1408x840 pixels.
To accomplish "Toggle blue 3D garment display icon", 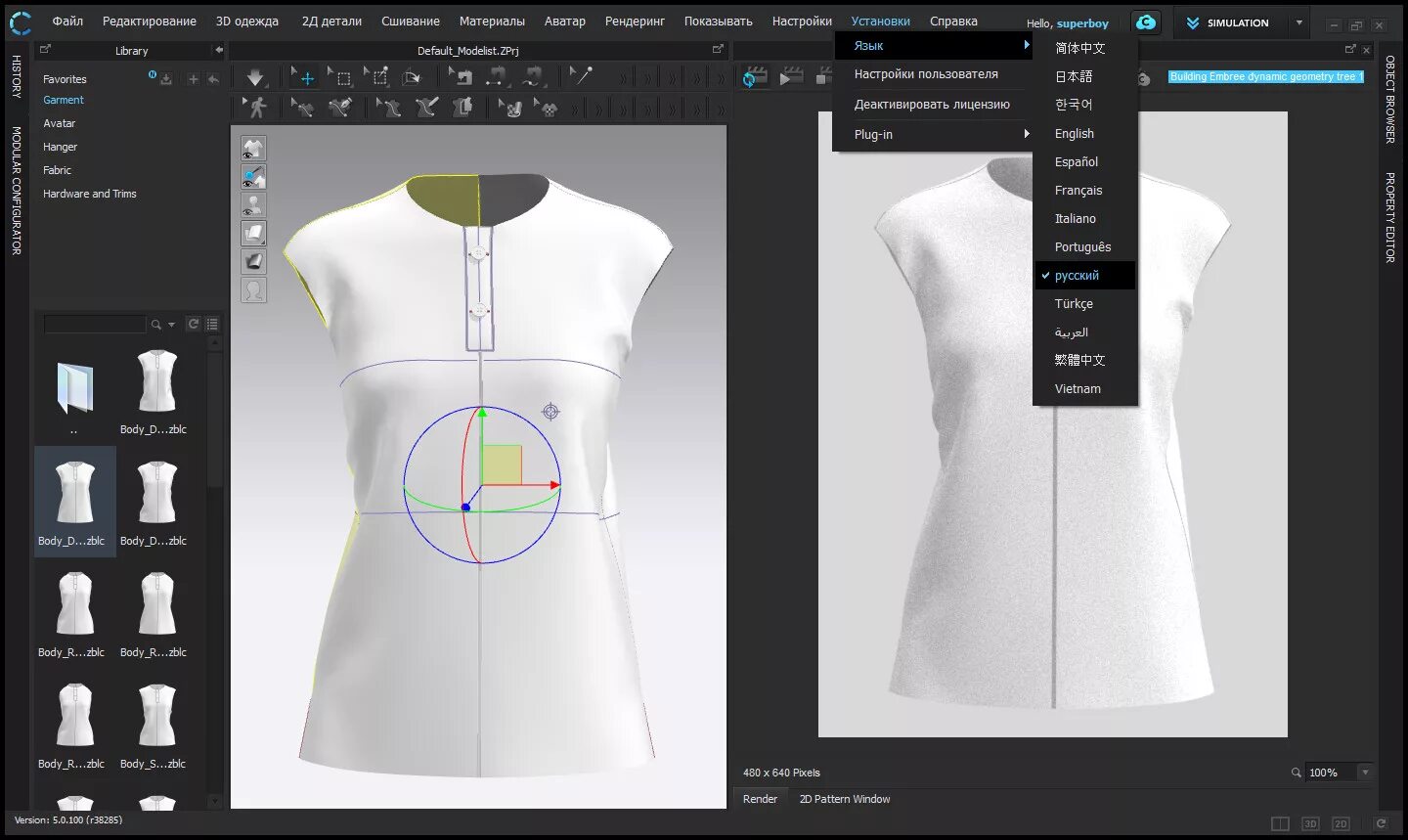I will [x=253, y=177].
